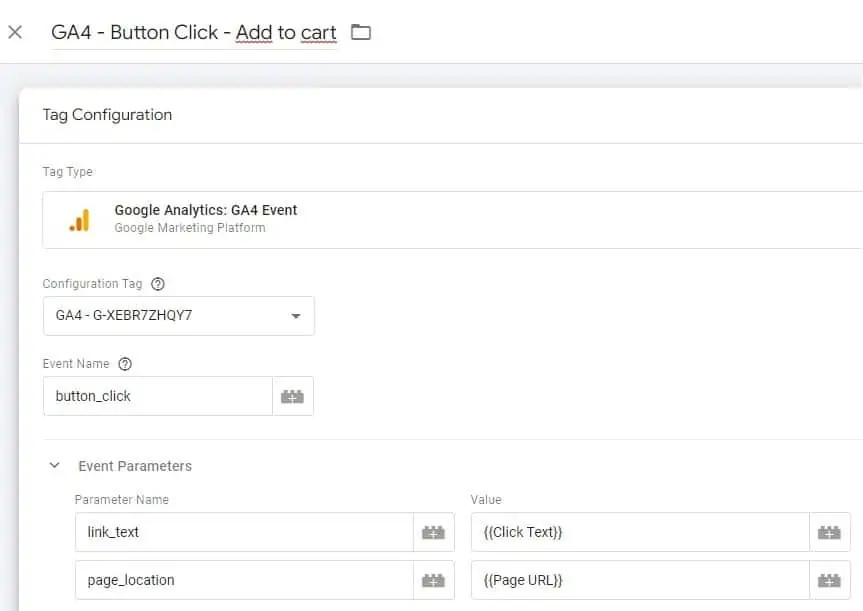Viewport: 863px width, 611px height.
Task: Open the variable picker for page_location parameter
Action: (433, 580)
